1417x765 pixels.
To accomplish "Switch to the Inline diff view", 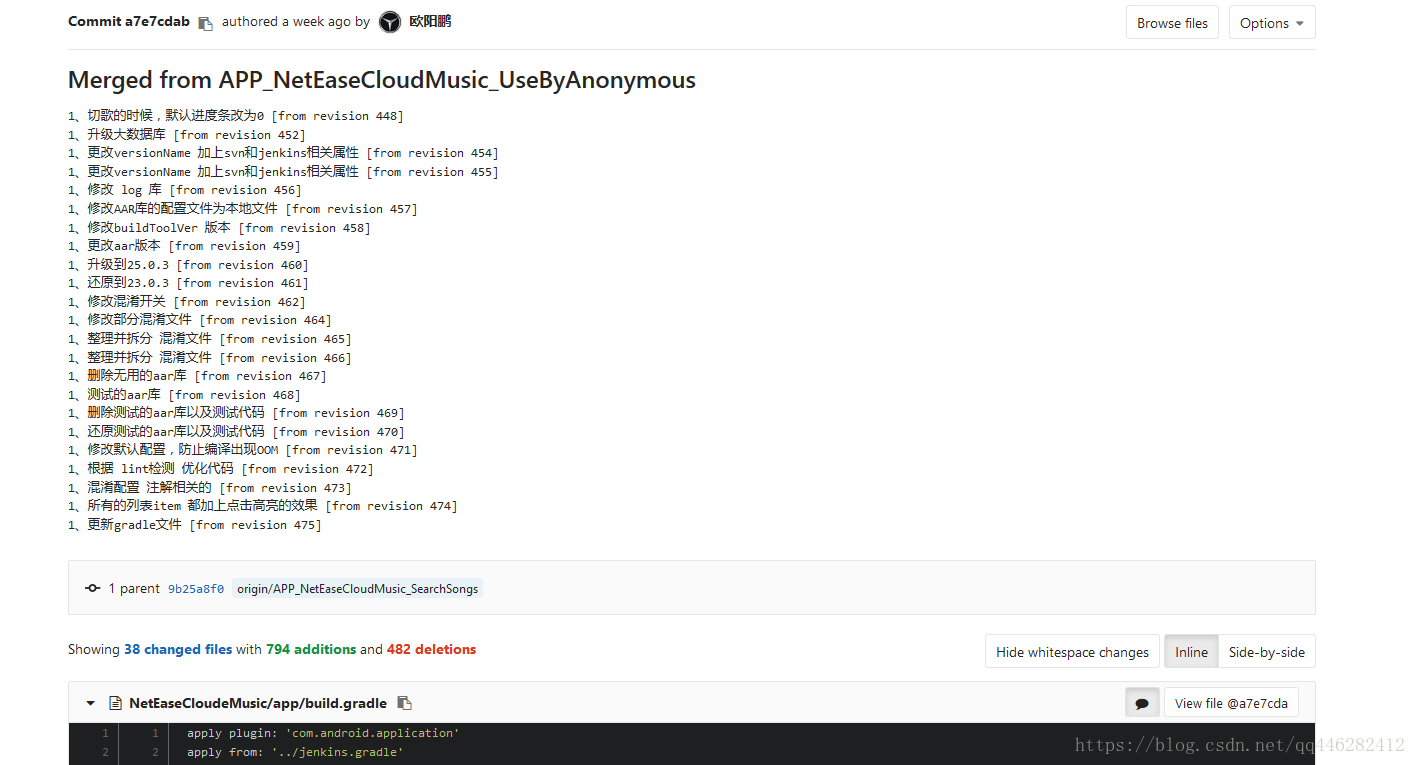I will pos(1191,652).
